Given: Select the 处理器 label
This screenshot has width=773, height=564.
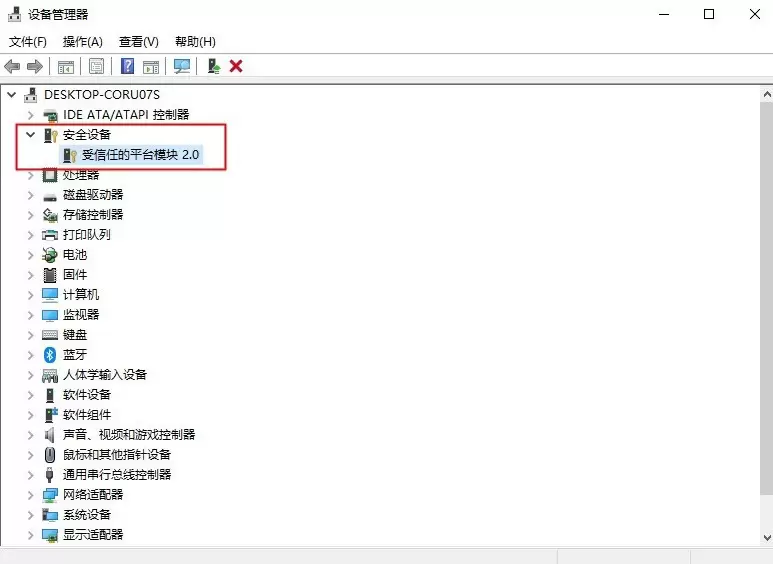Looking at the screenshot, I should pyautogui.click(x=81, y=175).
